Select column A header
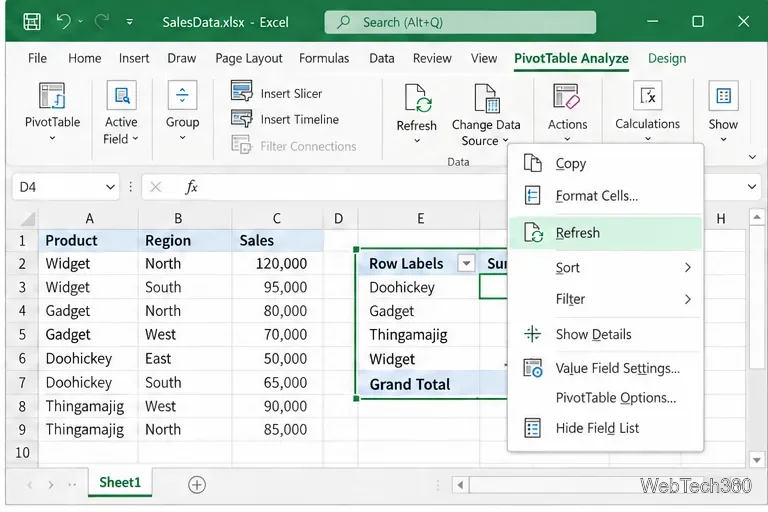 point(89,219)
